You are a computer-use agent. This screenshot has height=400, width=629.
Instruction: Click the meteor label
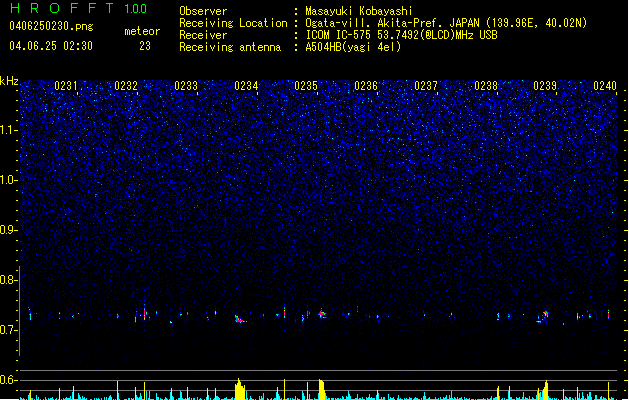[142, 31]
